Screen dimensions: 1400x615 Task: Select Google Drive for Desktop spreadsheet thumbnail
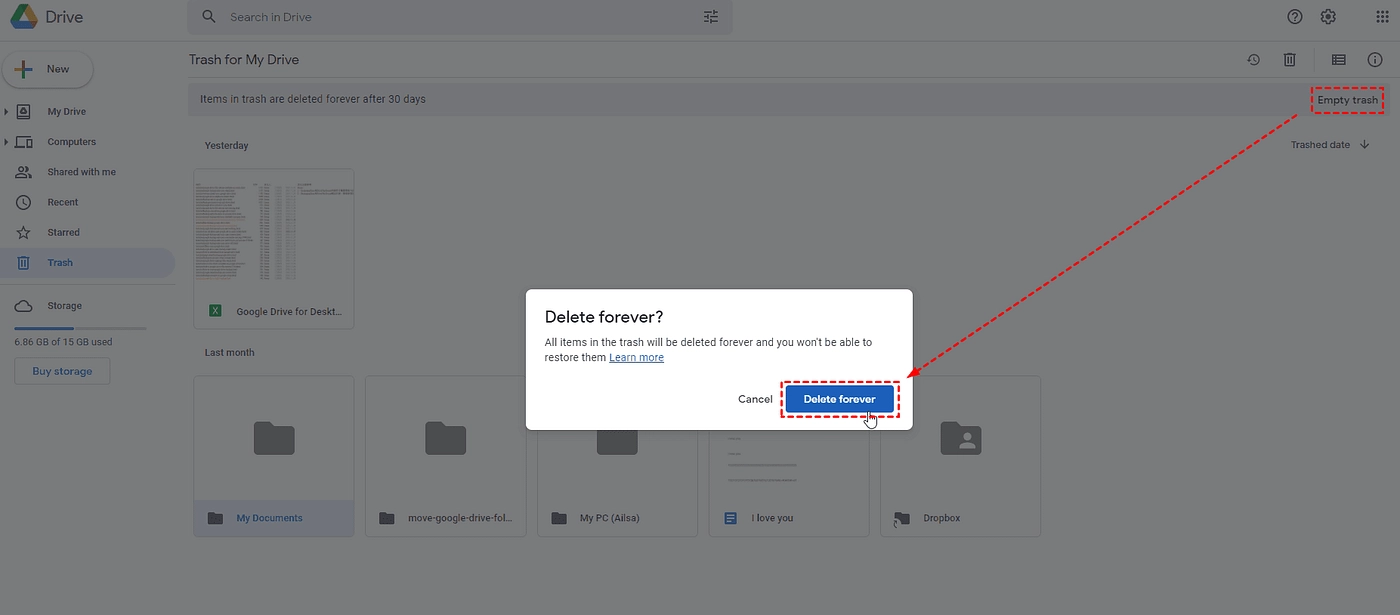(273, 248)
